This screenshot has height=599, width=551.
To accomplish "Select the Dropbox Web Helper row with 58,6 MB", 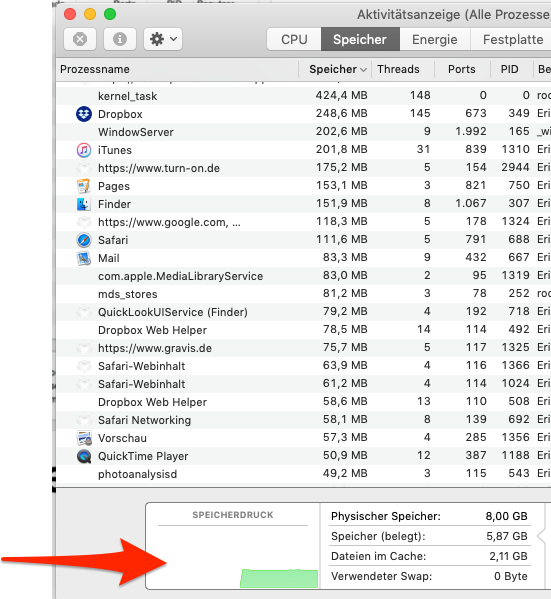I will [x=303, y=402].
